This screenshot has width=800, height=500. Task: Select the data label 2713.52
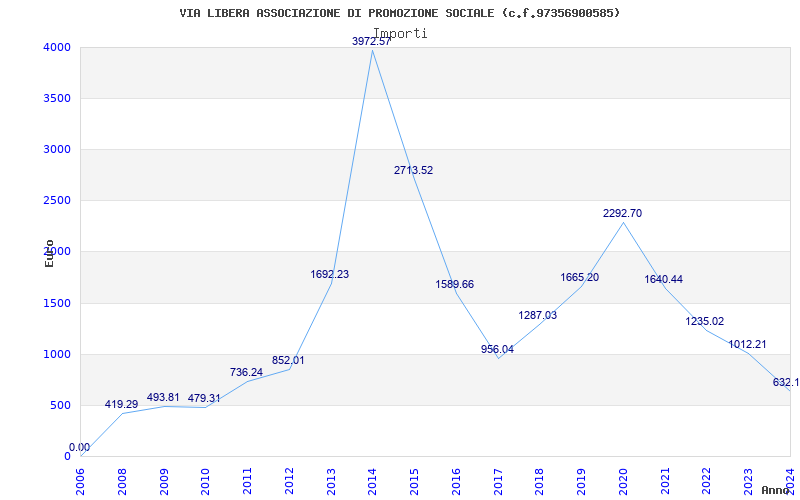point(413,170)
